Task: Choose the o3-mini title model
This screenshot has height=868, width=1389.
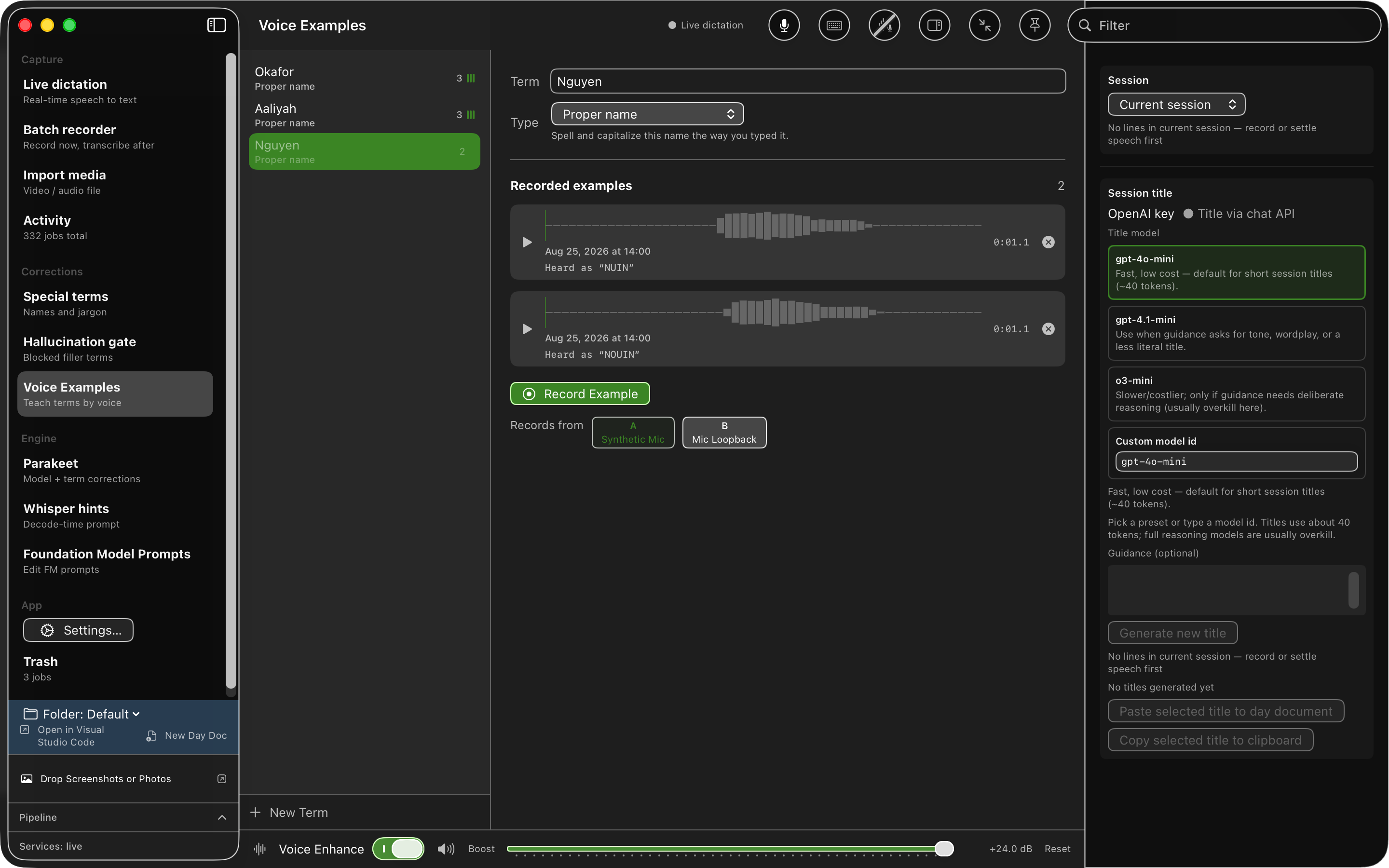Action: (x=1236, y=394)
